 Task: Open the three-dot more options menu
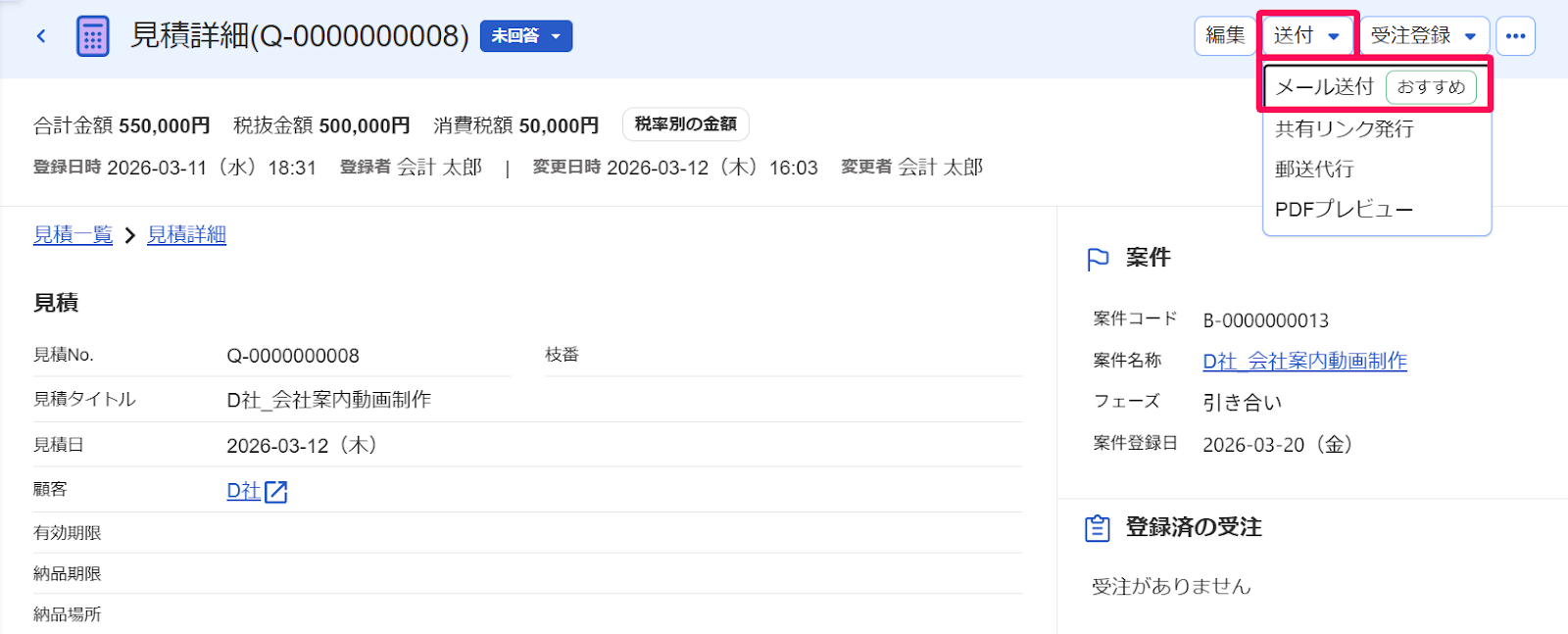pyautogui.click(x=1515, y=36)
